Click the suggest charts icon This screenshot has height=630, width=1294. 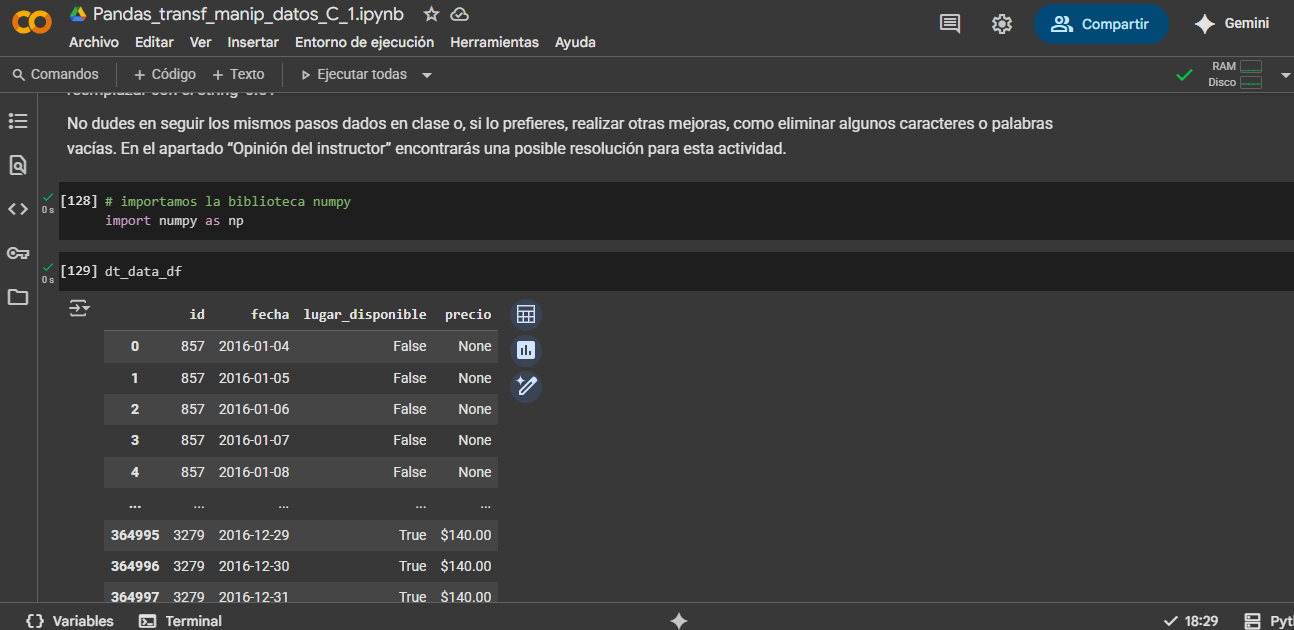[x=526, y=350]
